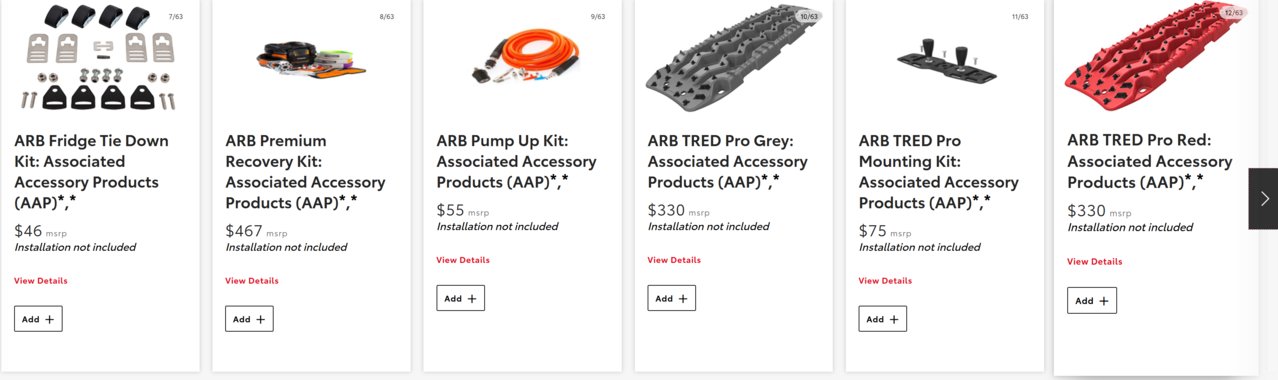Add ARB Pump Up Kit
Screen dimensions: 1278x380
point(460,298)
